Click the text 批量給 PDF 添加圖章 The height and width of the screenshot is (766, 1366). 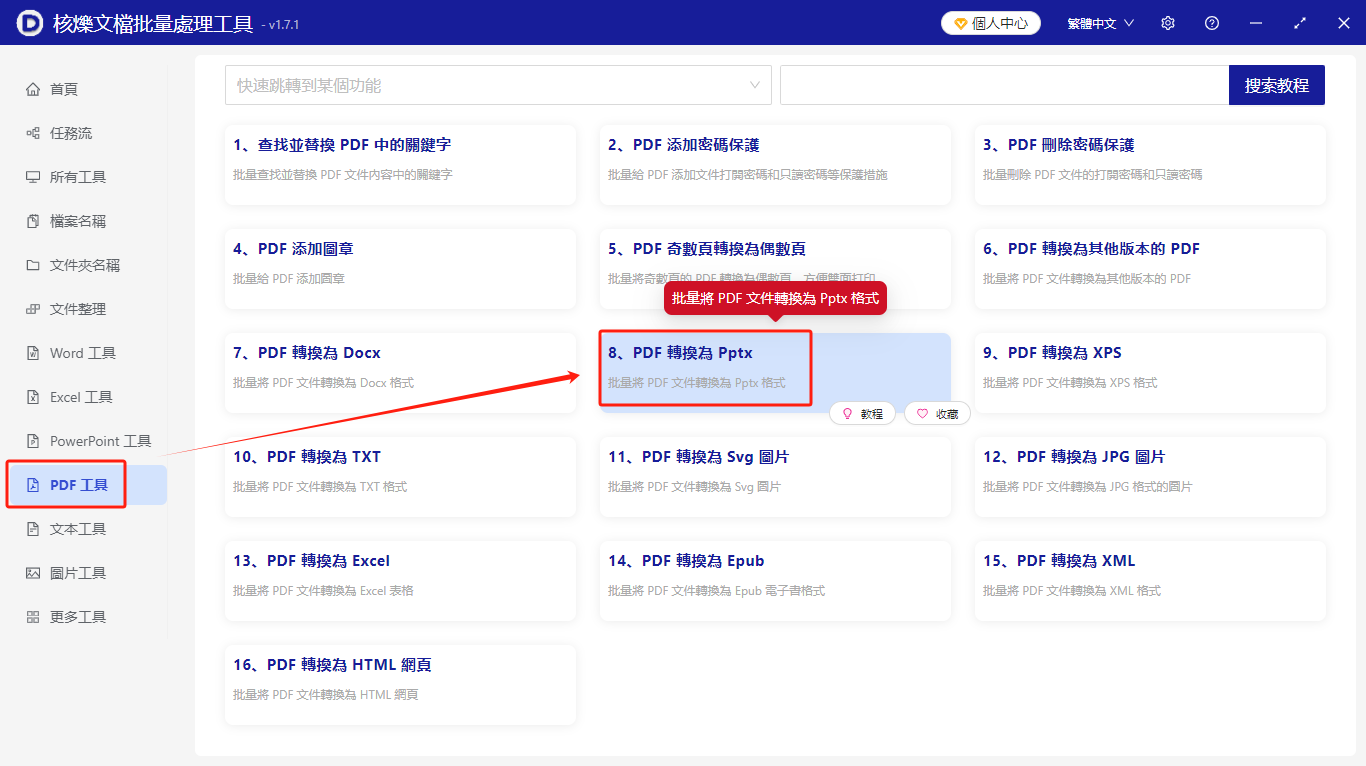coord(289,279)
